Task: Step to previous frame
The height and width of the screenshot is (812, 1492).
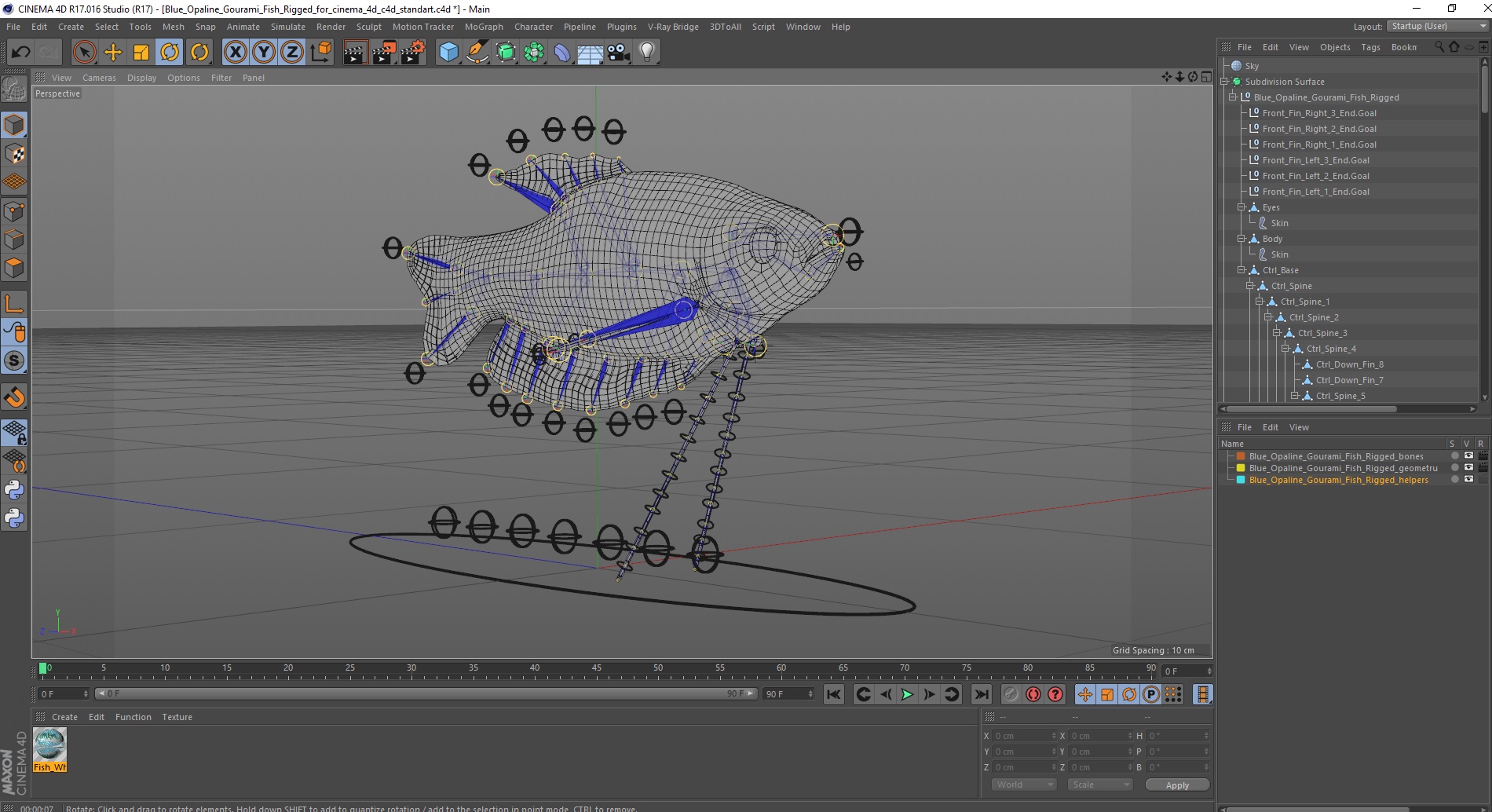Action: click(x=885, y=694)
